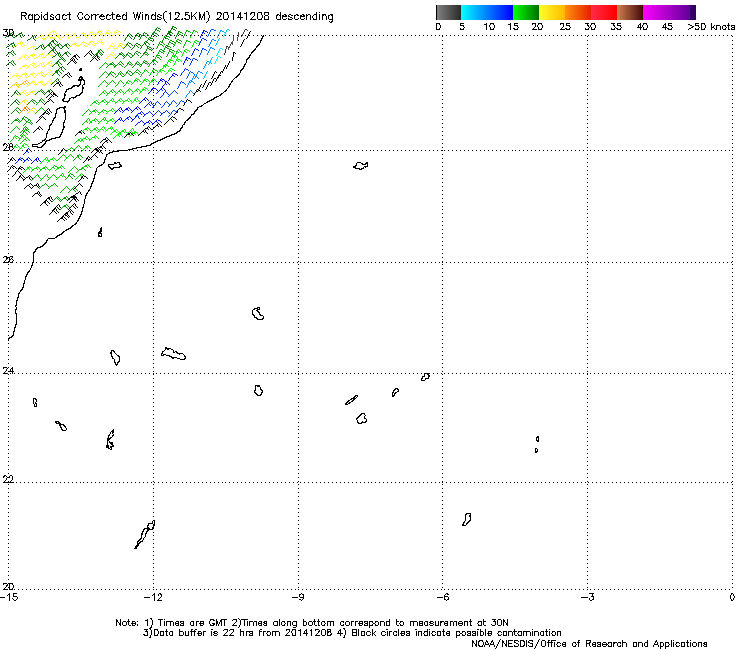Click the longitude axis label '-15'
Viewport: 740px width, 650px height.
(x=9, y=597)
